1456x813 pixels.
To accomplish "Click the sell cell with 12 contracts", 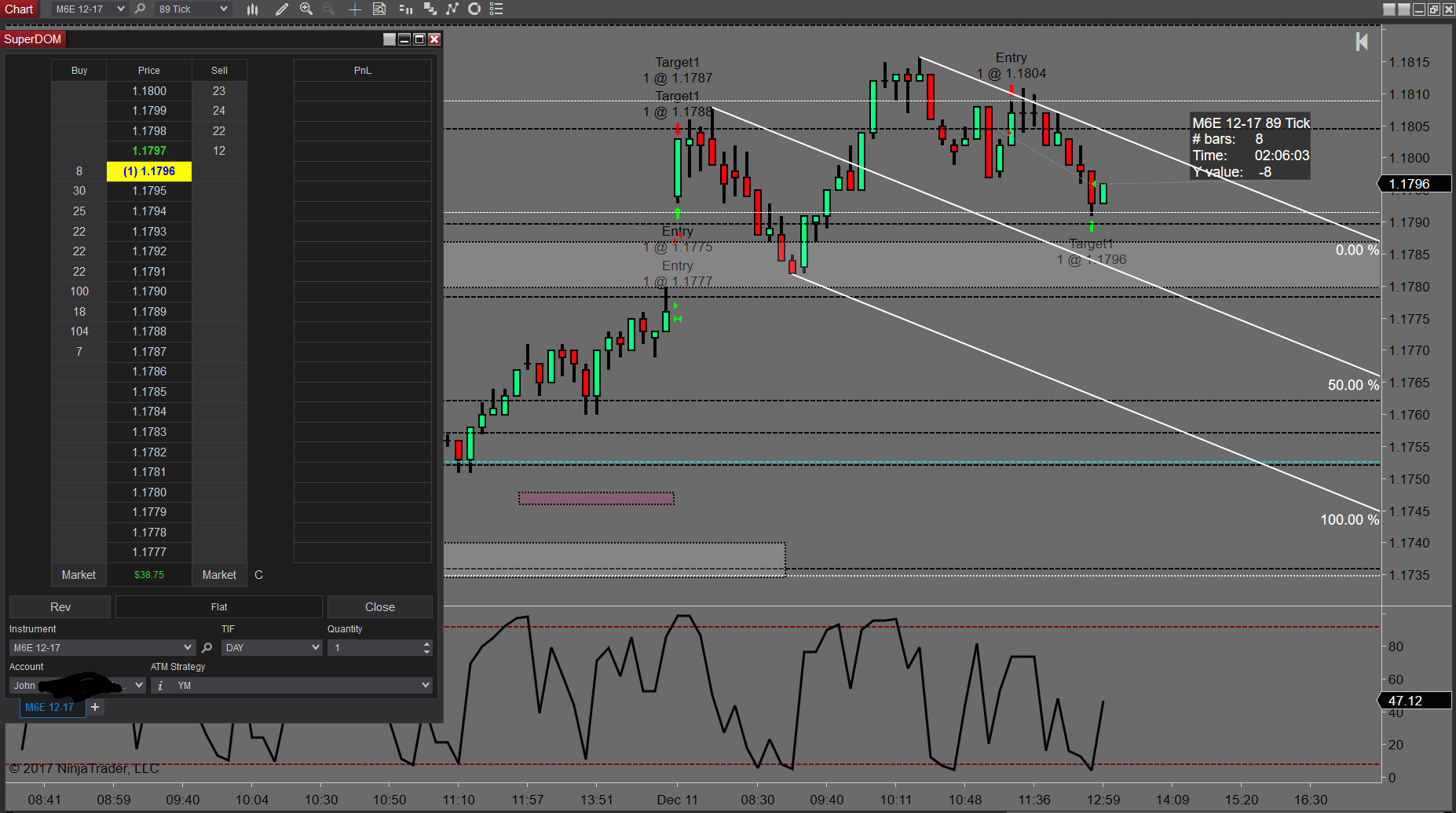I will click(219, 151).
